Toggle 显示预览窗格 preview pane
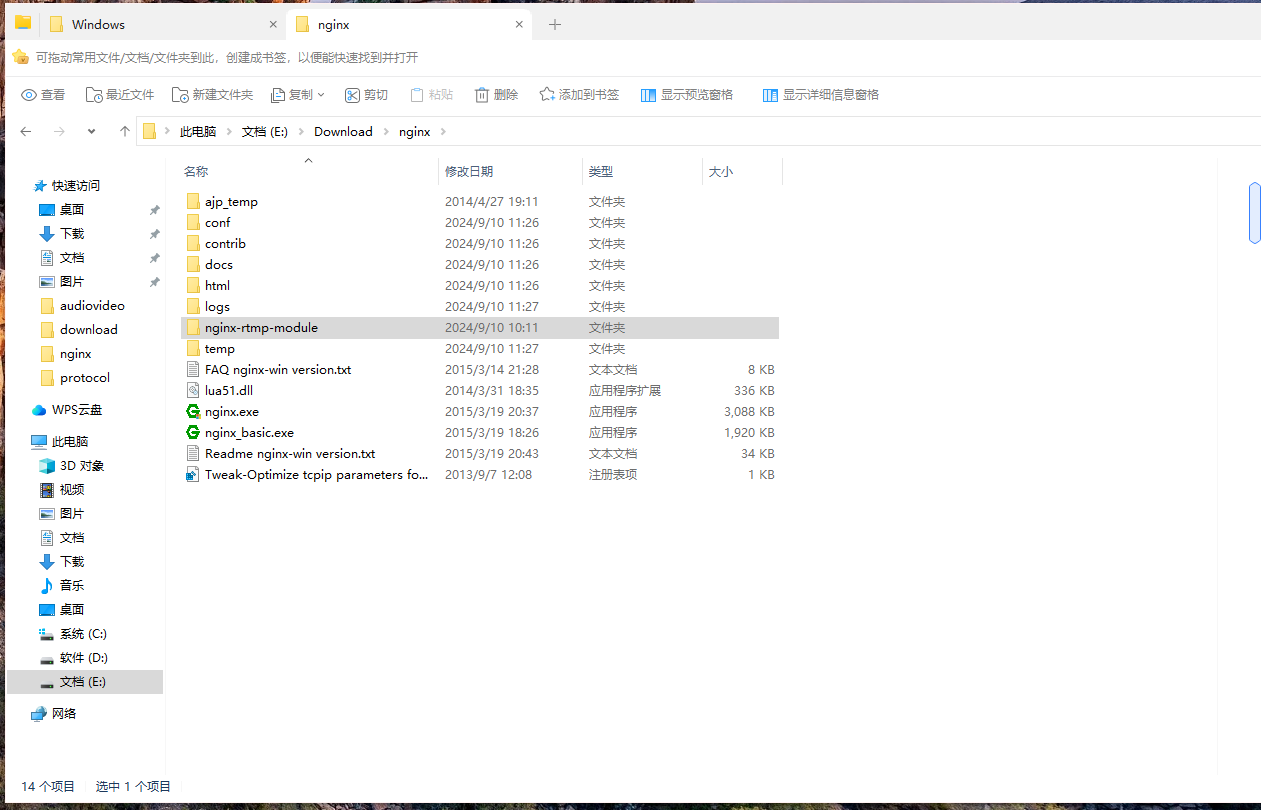 pyautogui.click(x=687, y=95)
